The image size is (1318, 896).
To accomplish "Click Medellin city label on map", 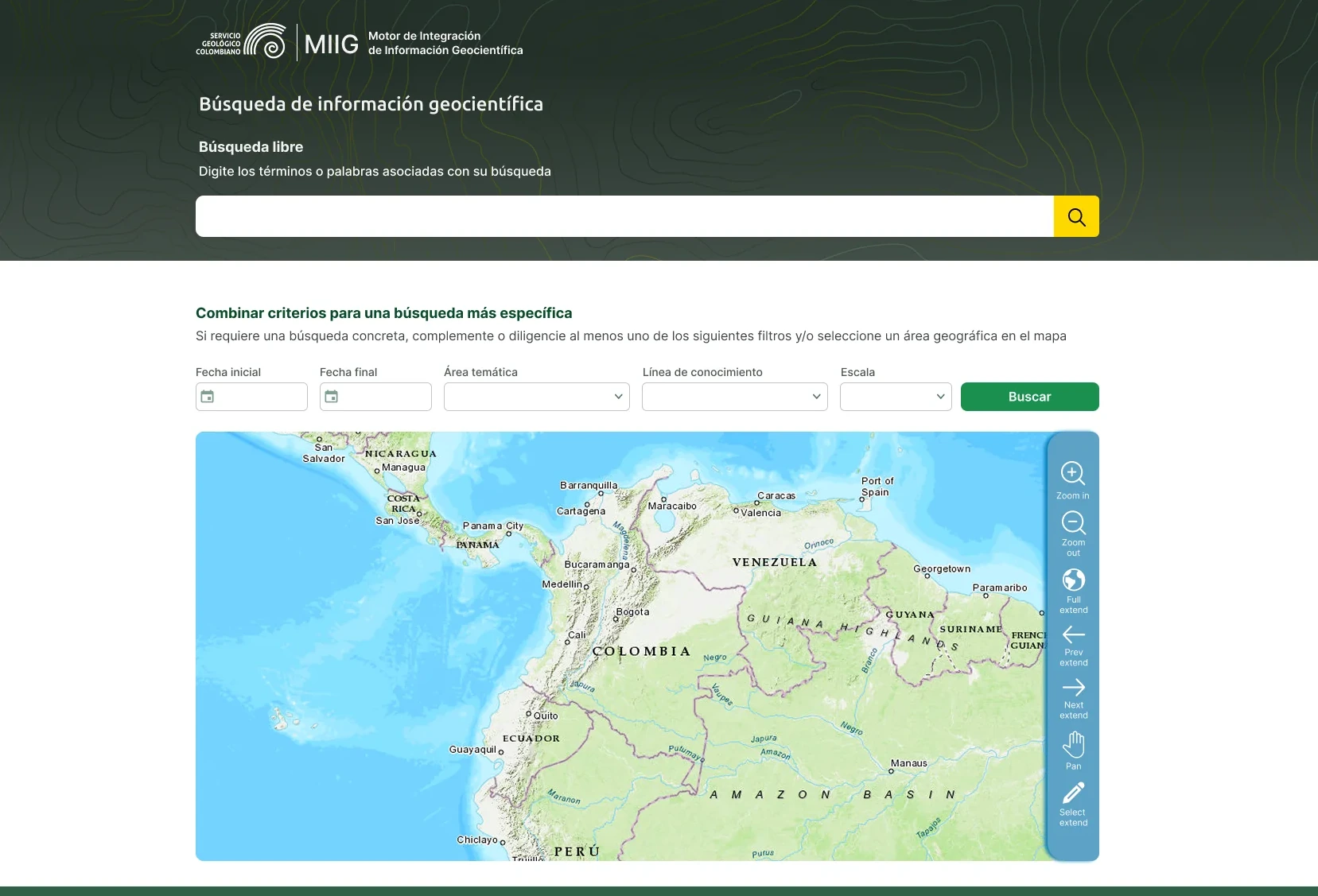I will 562,584.
